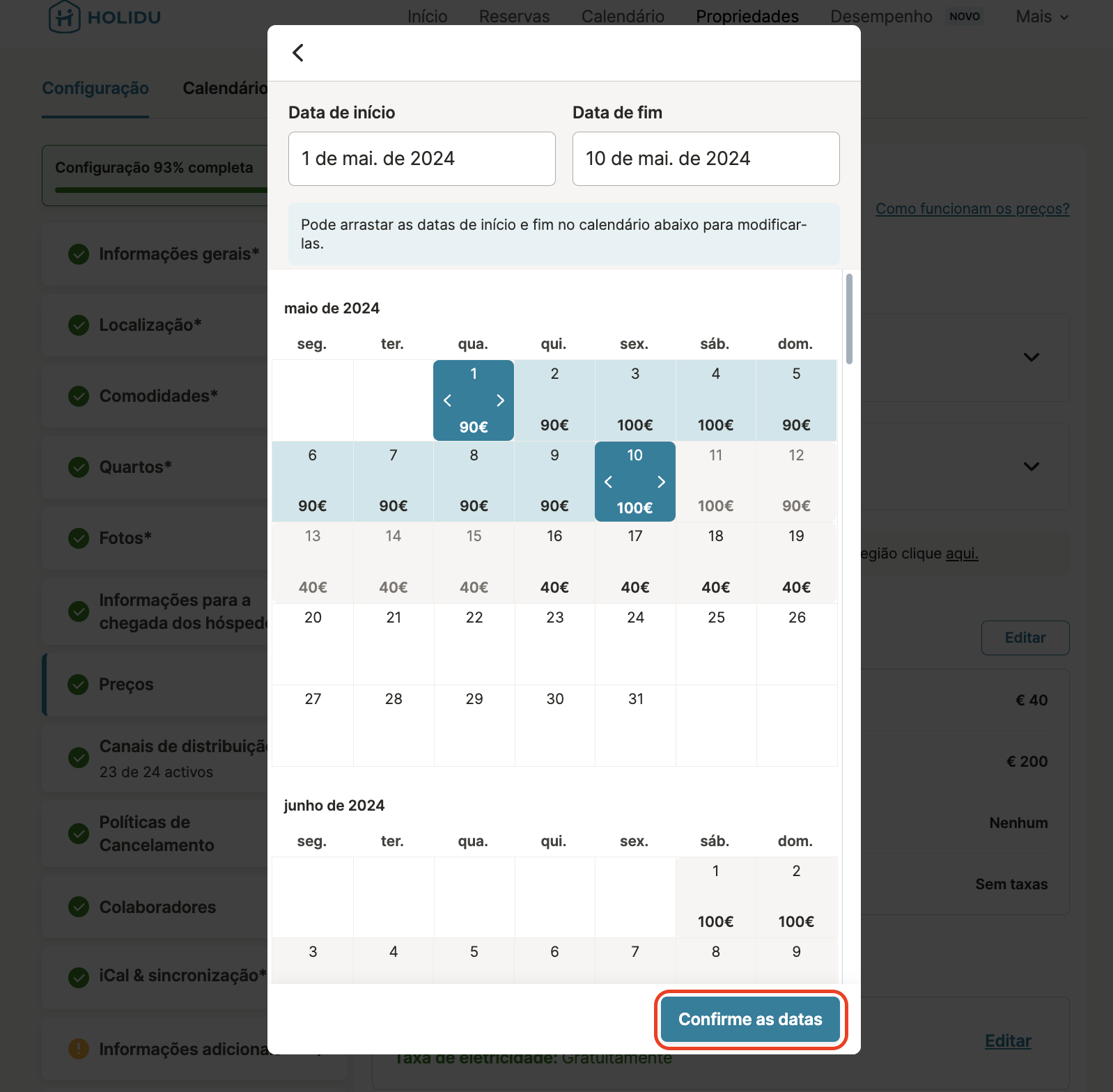Open Como funcionam os preços link
Screen dimensions: 1113x1092
pos(972,209)
